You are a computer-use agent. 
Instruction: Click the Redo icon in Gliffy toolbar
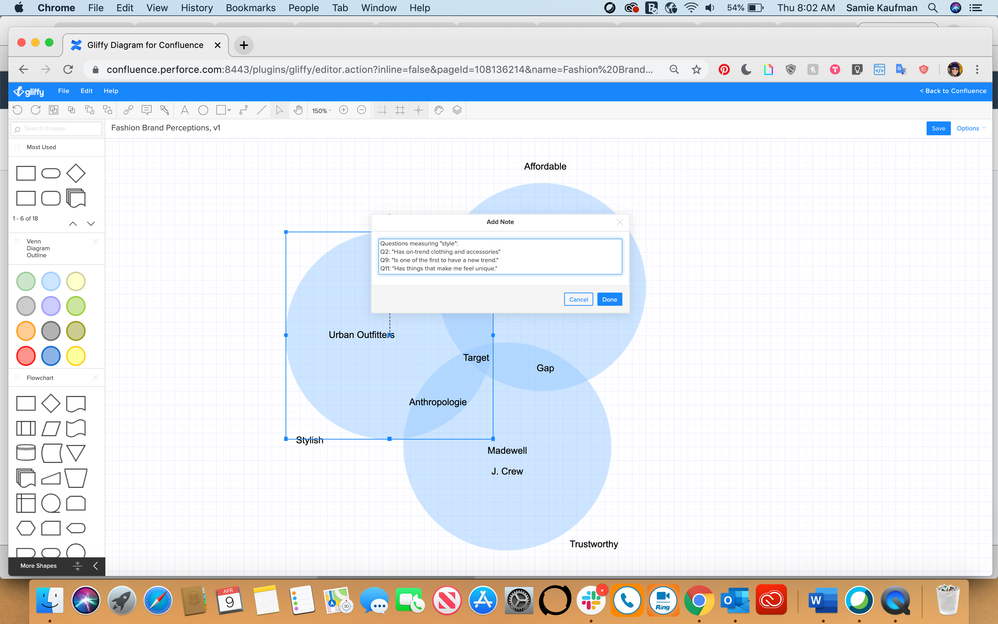coord(36,110)
